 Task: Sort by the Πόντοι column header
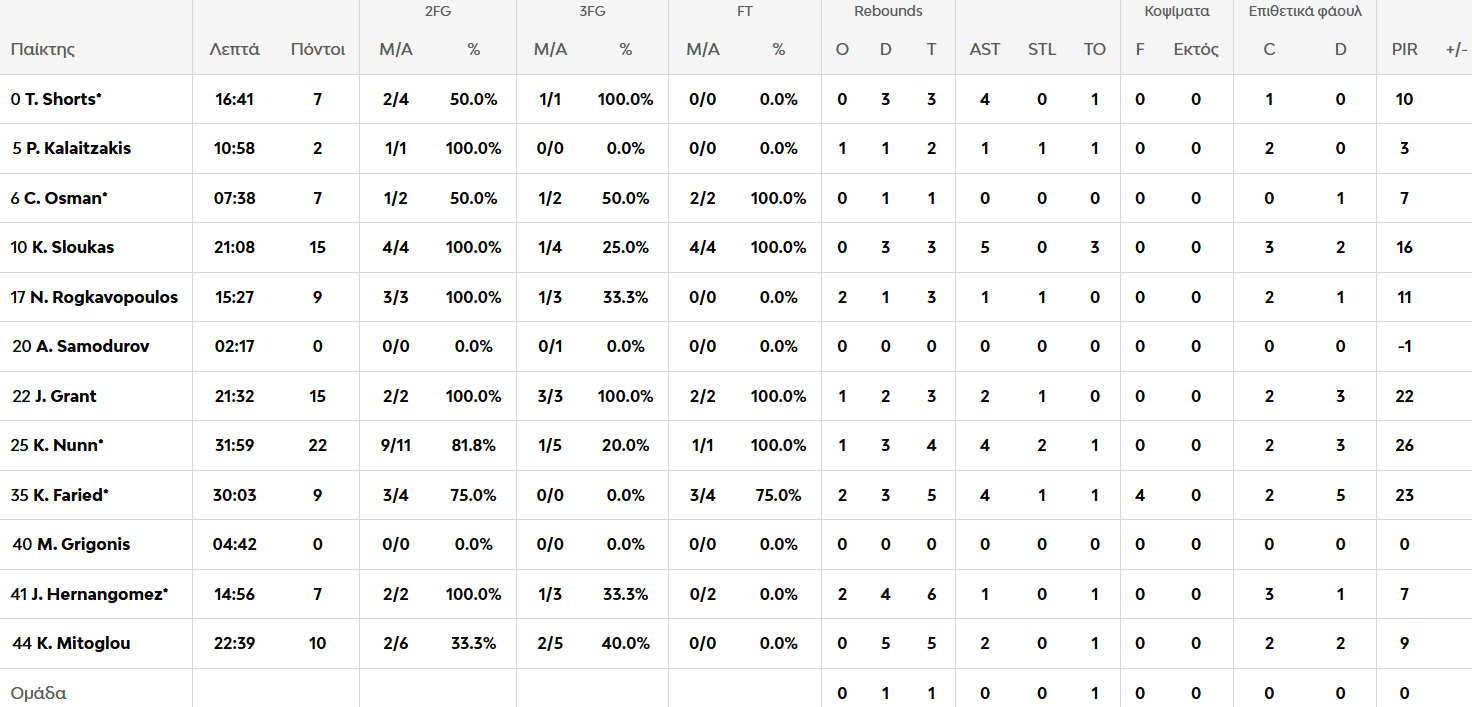point(317,49)
